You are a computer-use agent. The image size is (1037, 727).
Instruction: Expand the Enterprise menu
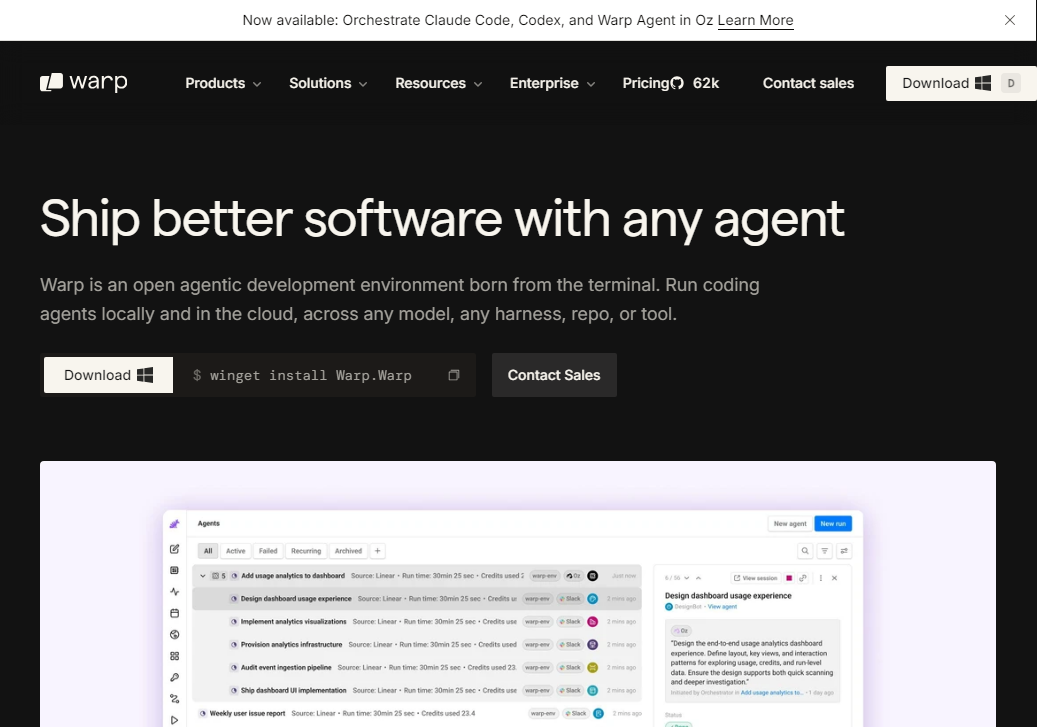[x=552, y=83]
